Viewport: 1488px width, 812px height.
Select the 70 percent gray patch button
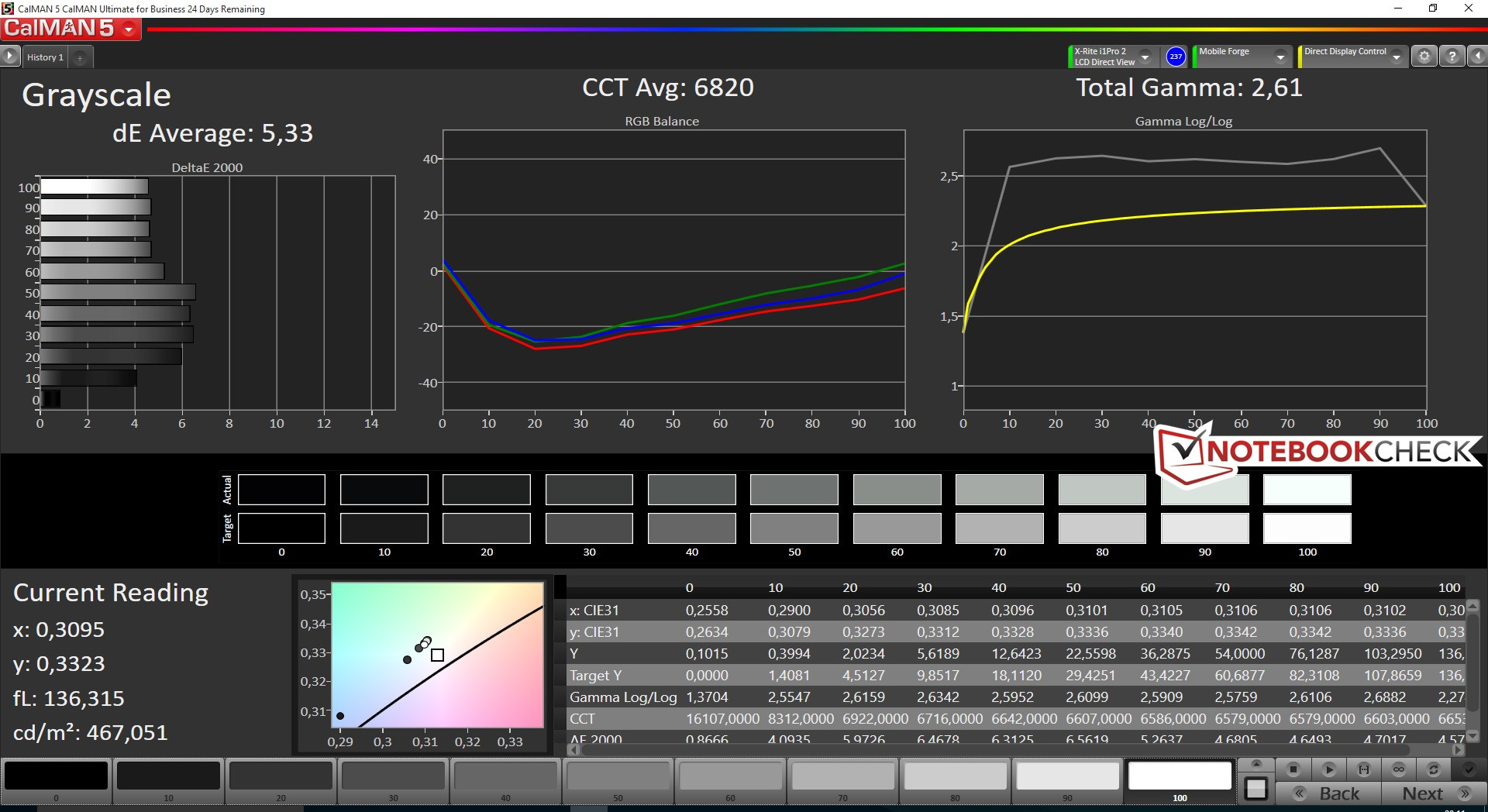842,781
